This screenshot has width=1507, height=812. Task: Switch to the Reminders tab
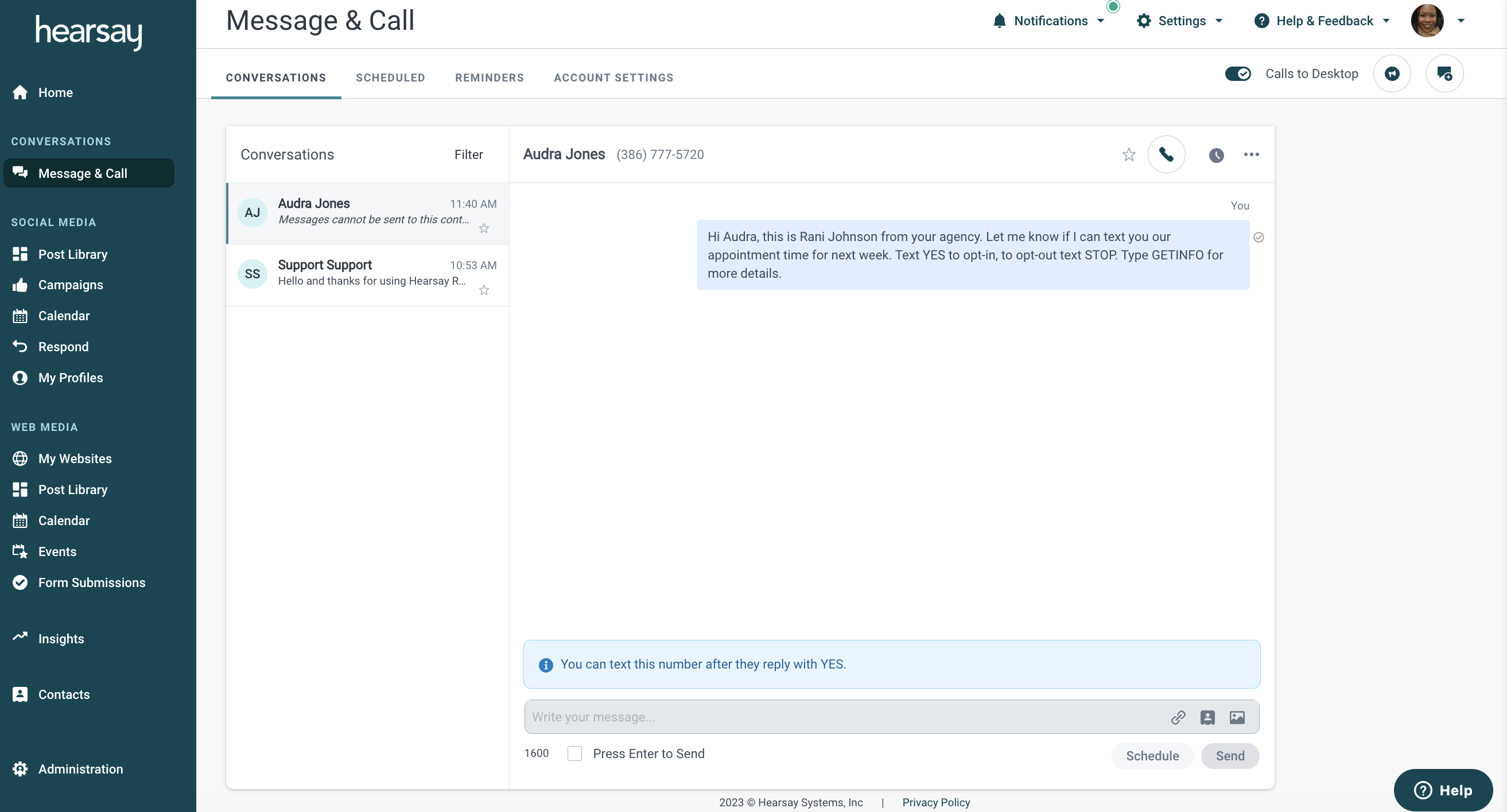(x=489, y=77)
